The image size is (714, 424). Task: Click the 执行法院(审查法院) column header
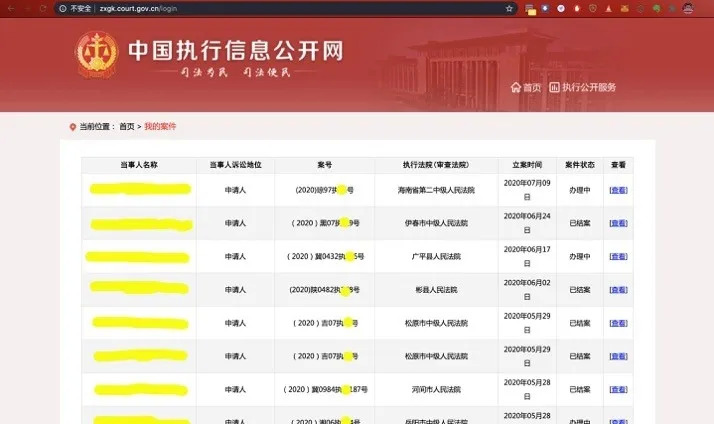tap(436, 165)
